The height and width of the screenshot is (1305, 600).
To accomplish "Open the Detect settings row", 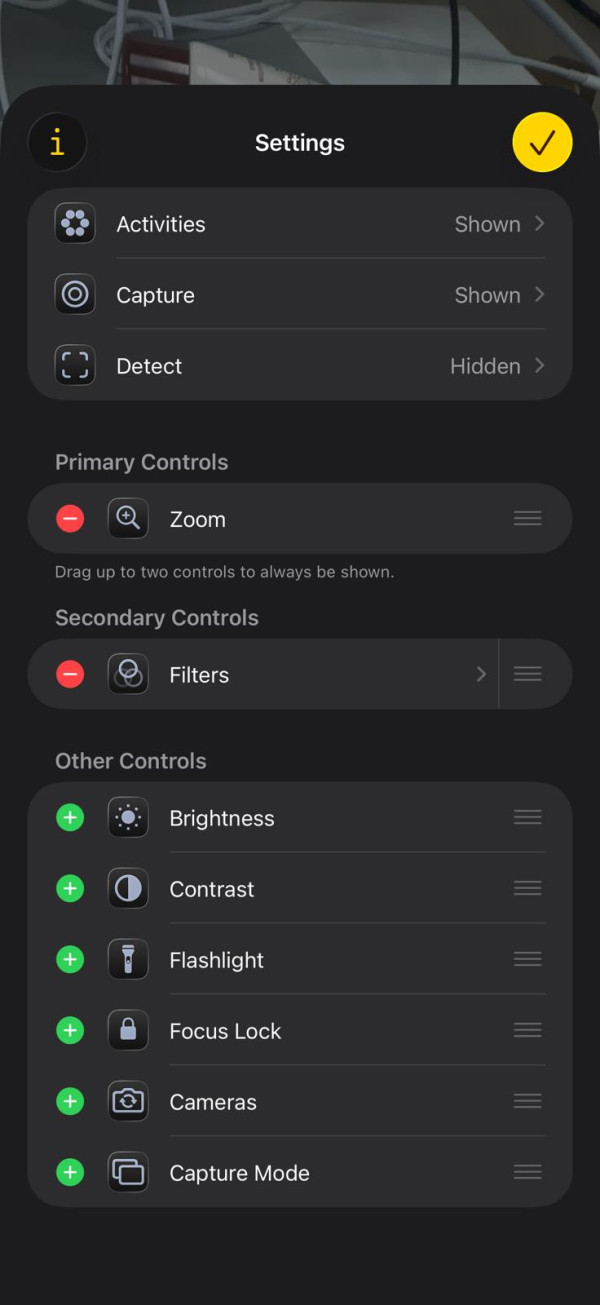I will pos(300,366).
